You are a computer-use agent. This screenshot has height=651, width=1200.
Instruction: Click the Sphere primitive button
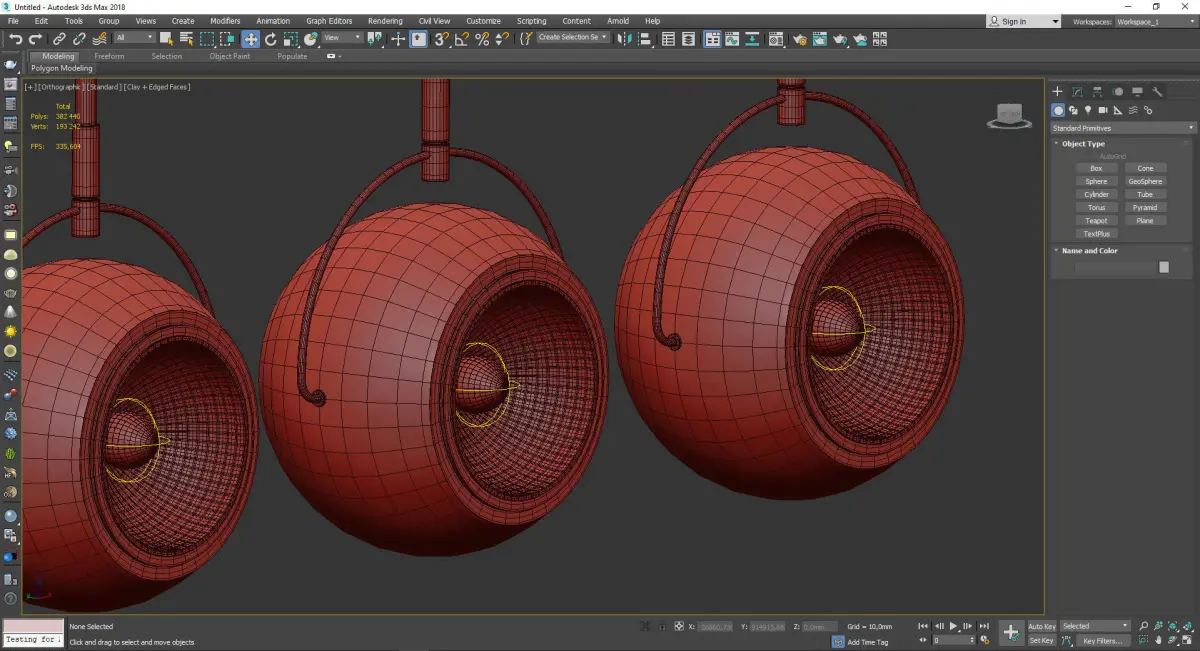click(x=1096, y=181)
